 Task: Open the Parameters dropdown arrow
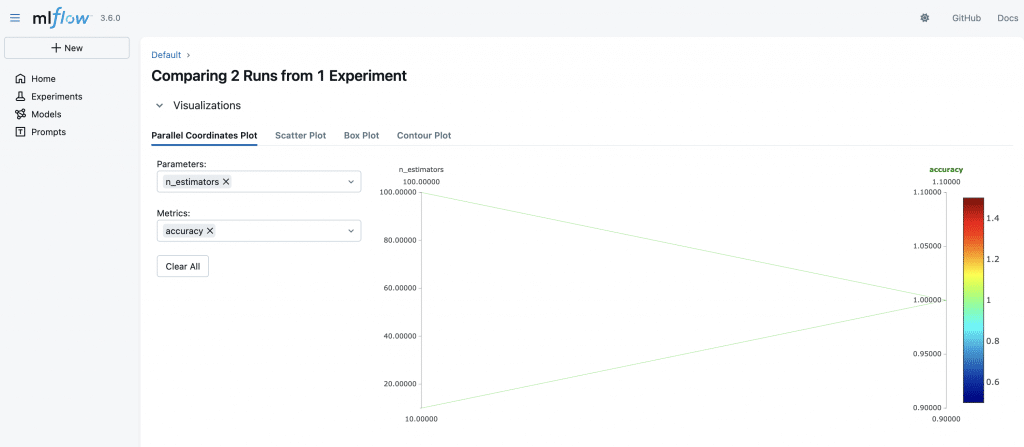[x=351, y=182]
